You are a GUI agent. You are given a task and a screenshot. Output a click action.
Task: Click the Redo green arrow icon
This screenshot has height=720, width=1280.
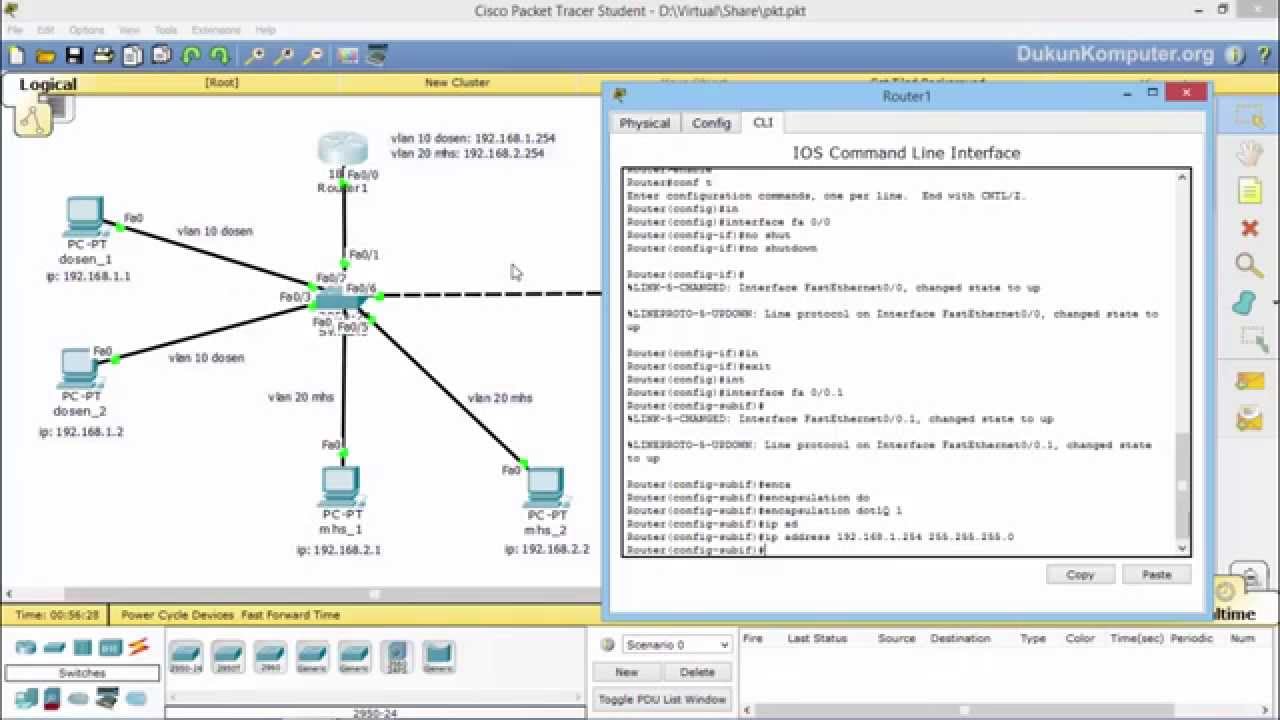click(x=219, y=56)
